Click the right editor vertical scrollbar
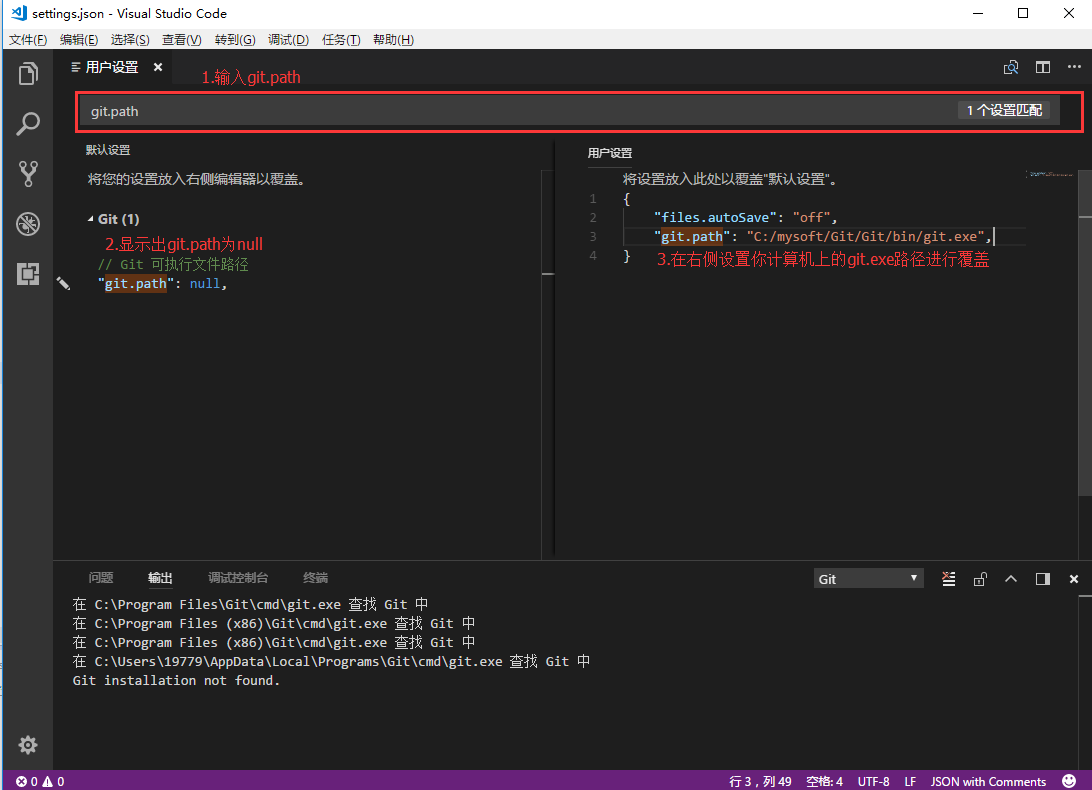The image size is (1092, 790). (x=1085, y=333)
